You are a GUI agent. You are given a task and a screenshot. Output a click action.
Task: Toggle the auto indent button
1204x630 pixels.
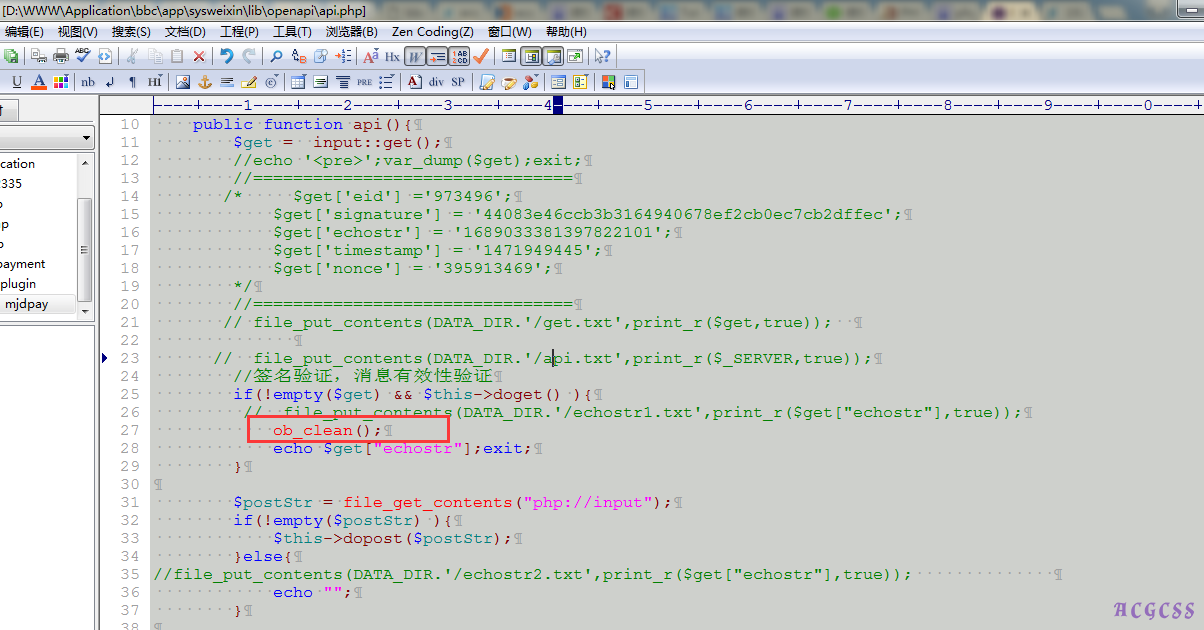[437, 56]
